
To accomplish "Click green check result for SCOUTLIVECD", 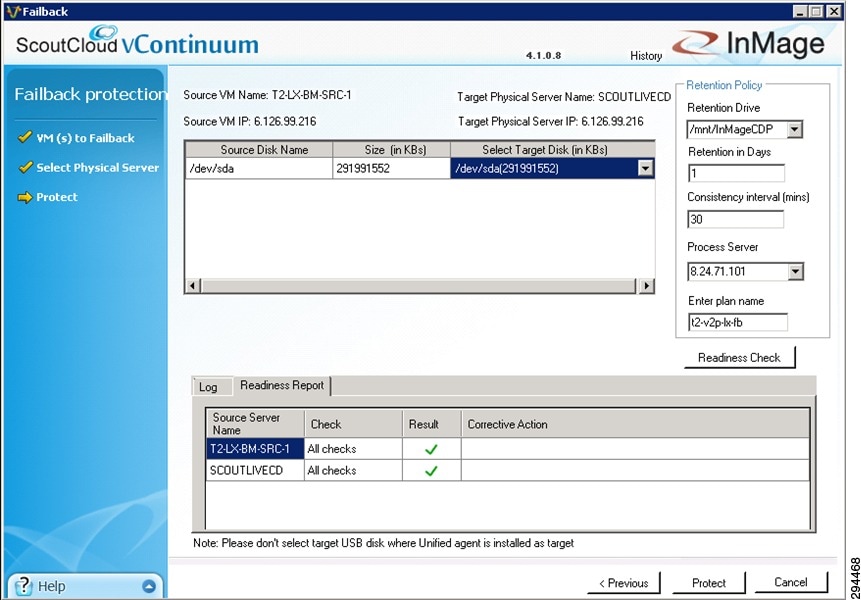I will (x=431, y=470).
